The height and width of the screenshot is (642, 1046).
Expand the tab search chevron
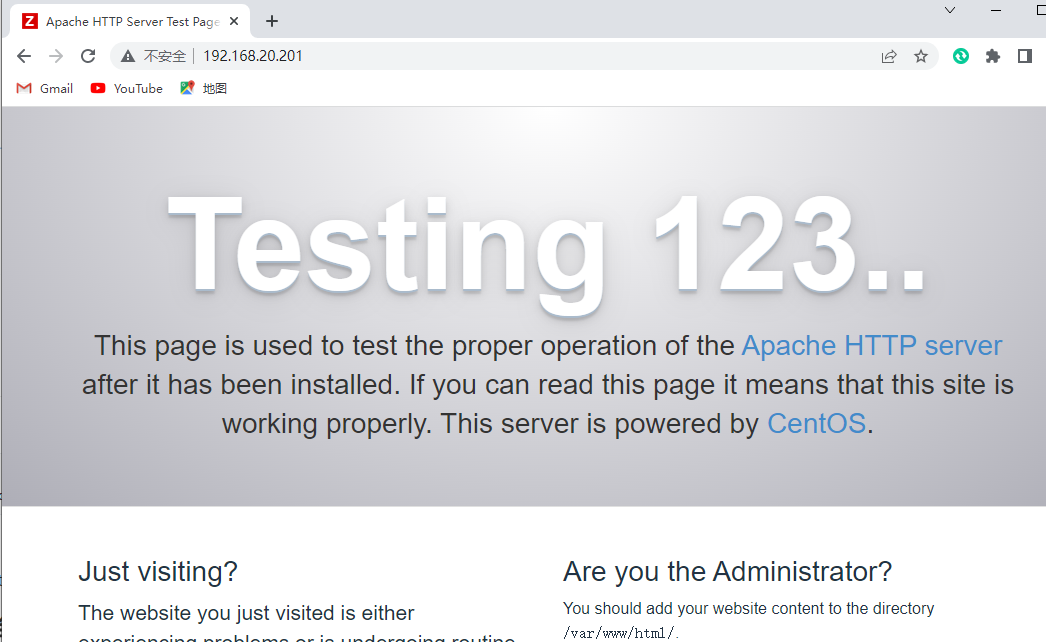[x=950, y=10]
